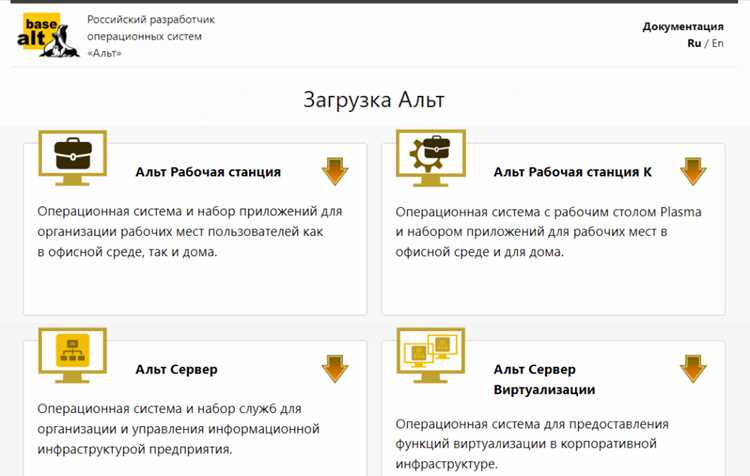Download Альт Рабочая станция via the orange arrow
This screenshot has width=750, height=476.
click(335, 171)
